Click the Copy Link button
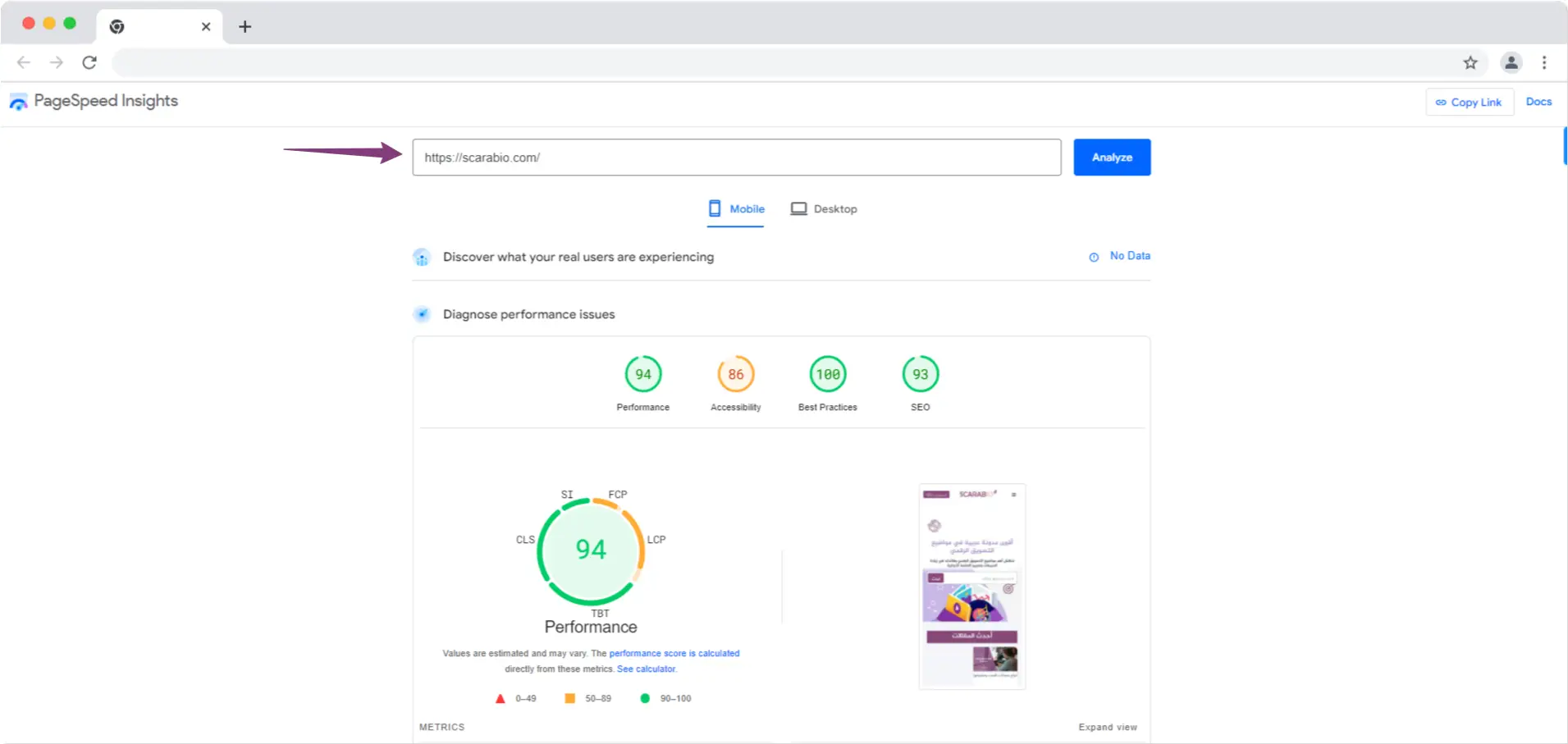The image size is (1568, 744). pyautogui.click(x=1469, y=103)
